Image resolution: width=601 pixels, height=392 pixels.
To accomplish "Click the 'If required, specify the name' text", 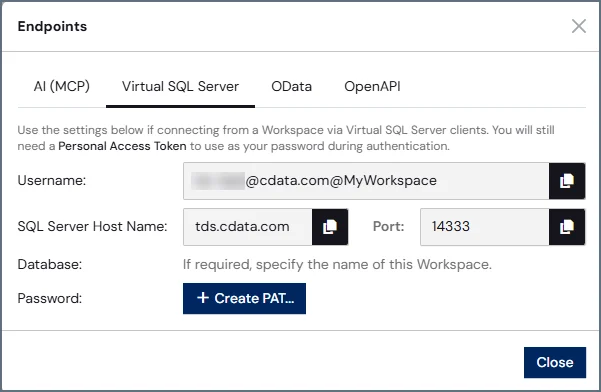I will 337,264.
